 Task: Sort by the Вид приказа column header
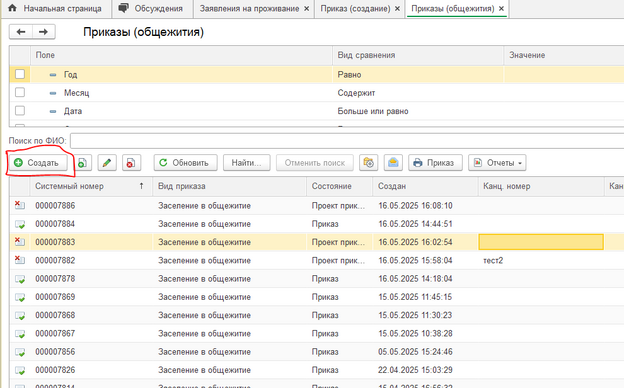tap(230, 186)
